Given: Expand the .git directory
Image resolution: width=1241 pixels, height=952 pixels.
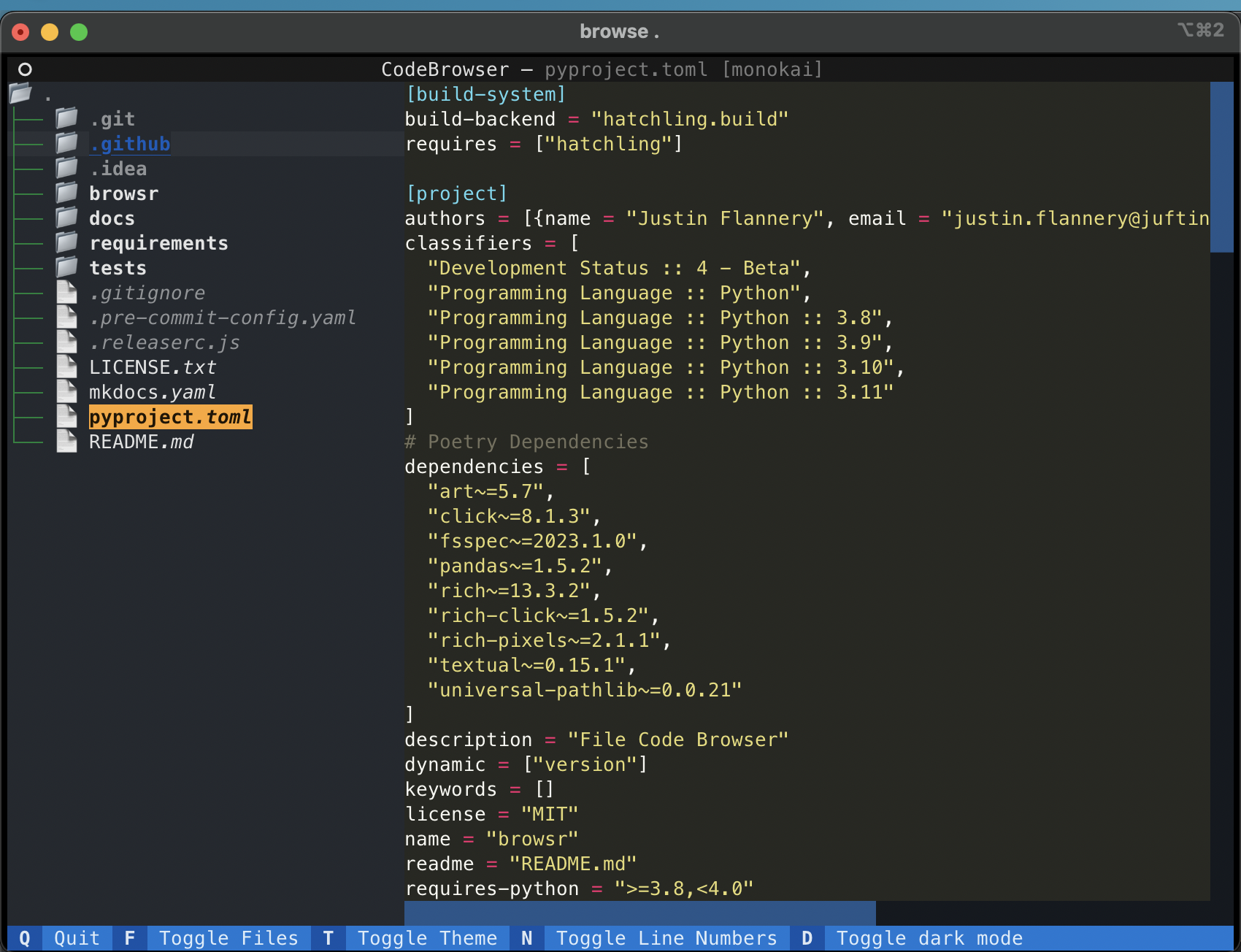Looking at the screenshot, I should point(112,119).
